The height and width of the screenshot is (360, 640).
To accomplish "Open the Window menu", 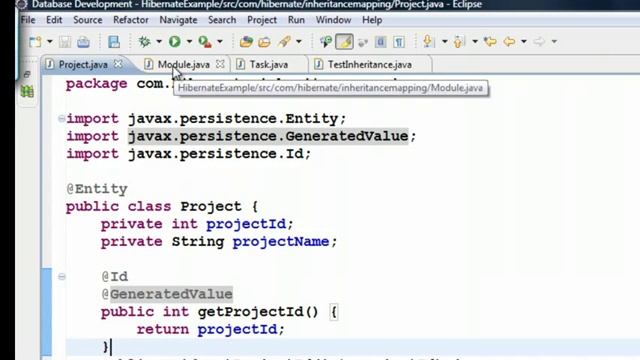I will 333,20.
